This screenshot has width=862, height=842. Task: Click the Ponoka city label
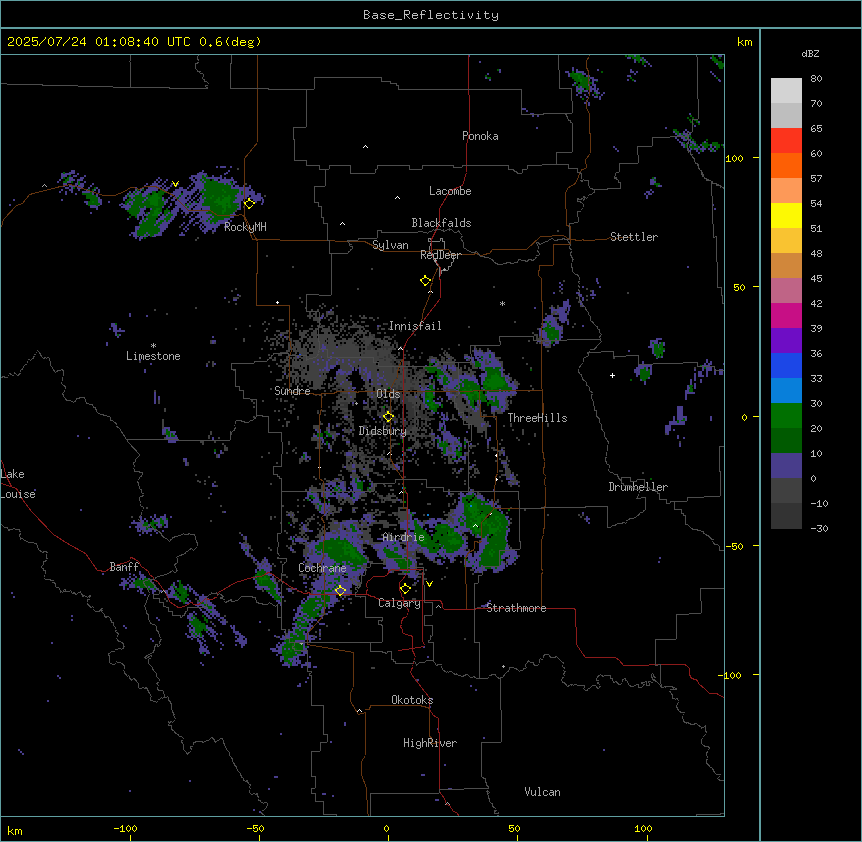pyautogui.click(x=480, y=136)
